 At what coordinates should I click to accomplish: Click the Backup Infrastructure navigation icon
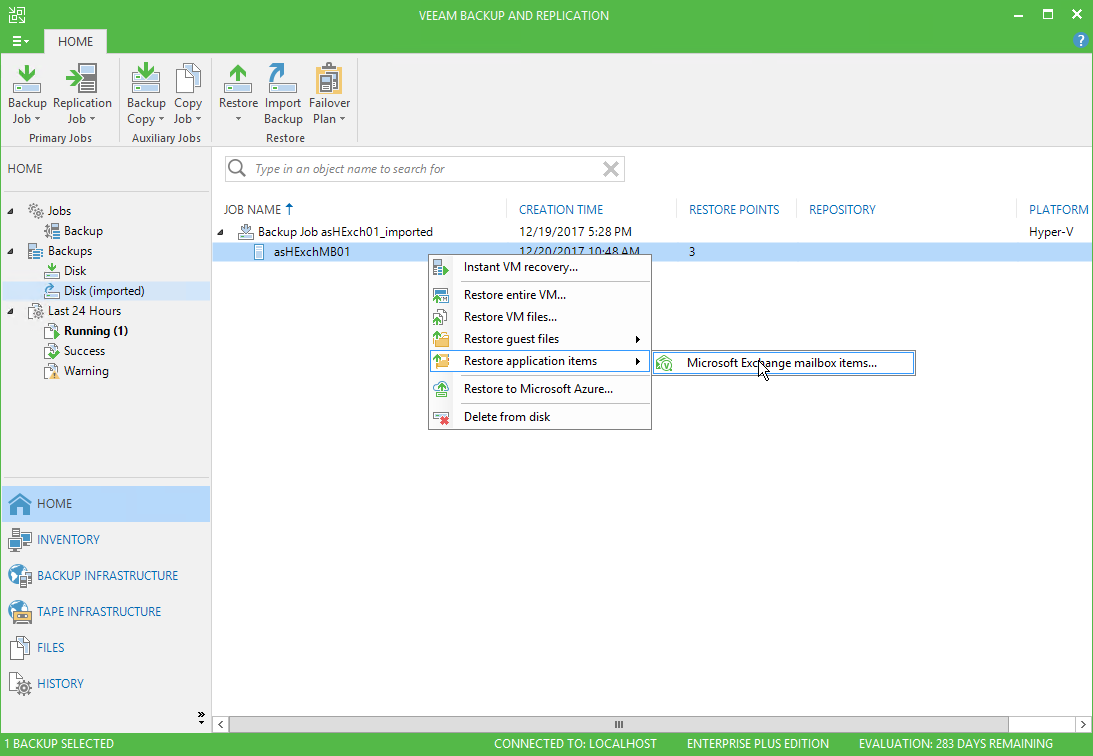coord(20,576)
